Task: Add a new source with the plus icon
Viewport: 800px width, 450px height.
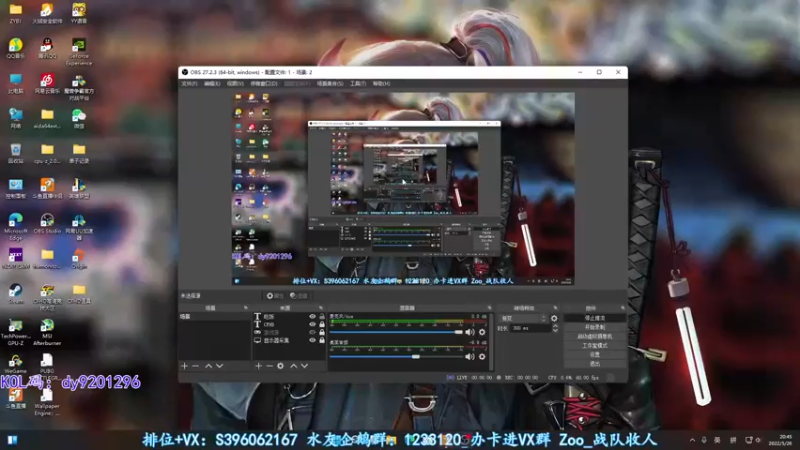Action: coord(258,366)
